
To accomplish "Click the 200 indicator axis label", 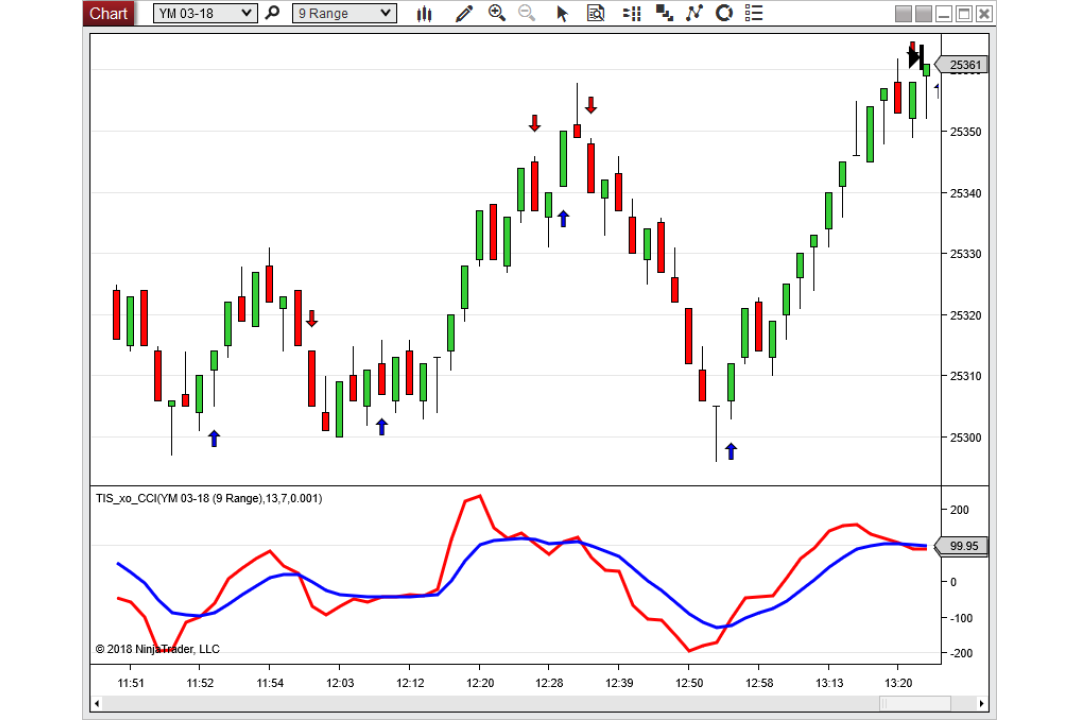I will [x=959, y=510].
